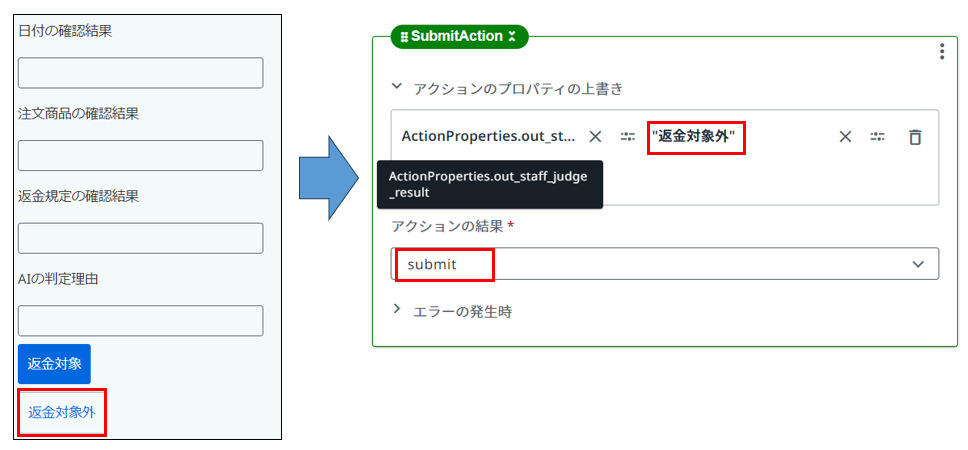Open the アクションの結果 submit dropdown
The height and width of the screenshot is (450, 968).
click(x=665, y=264)
